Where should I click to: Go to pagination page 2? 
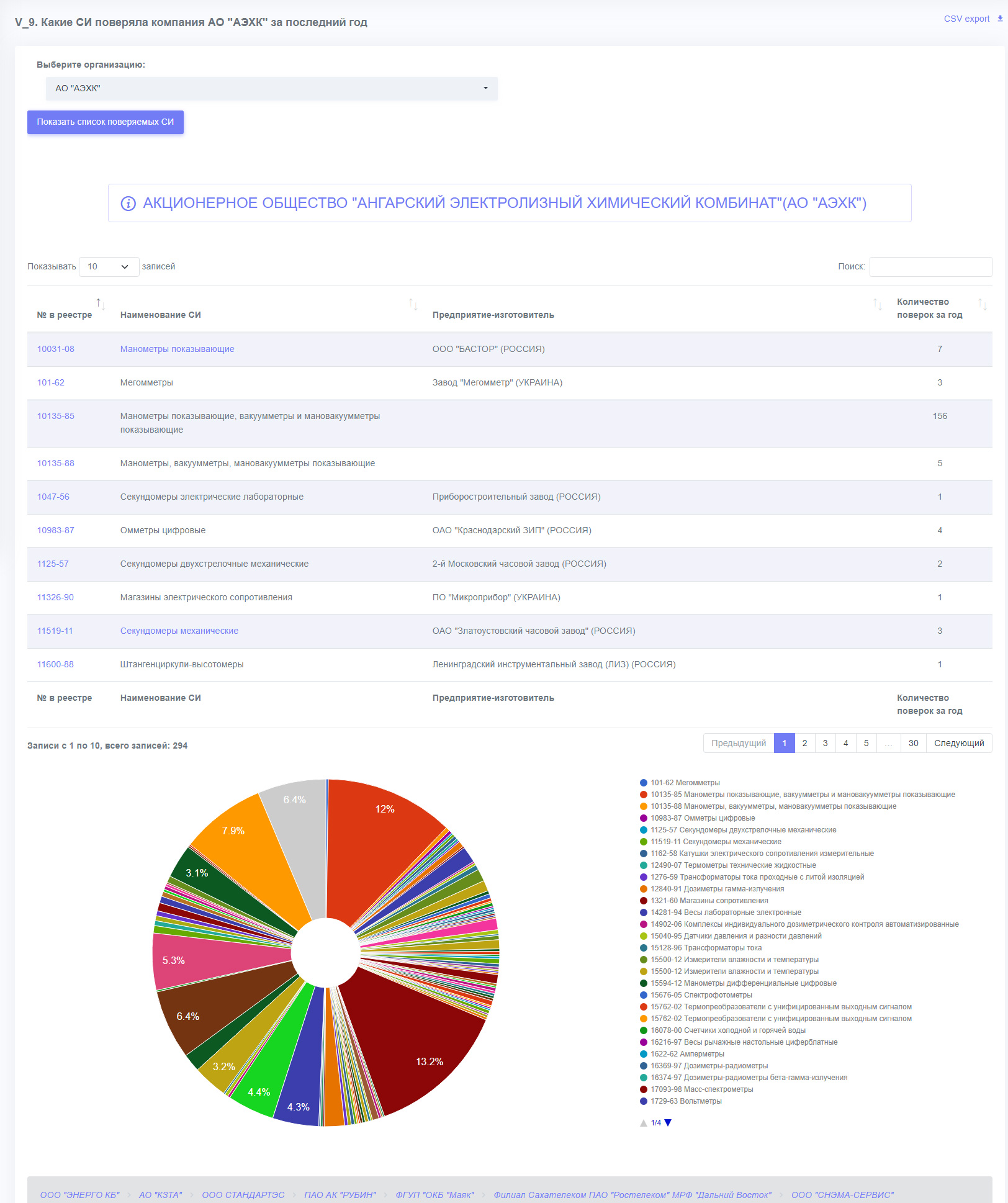click(805, 743)
